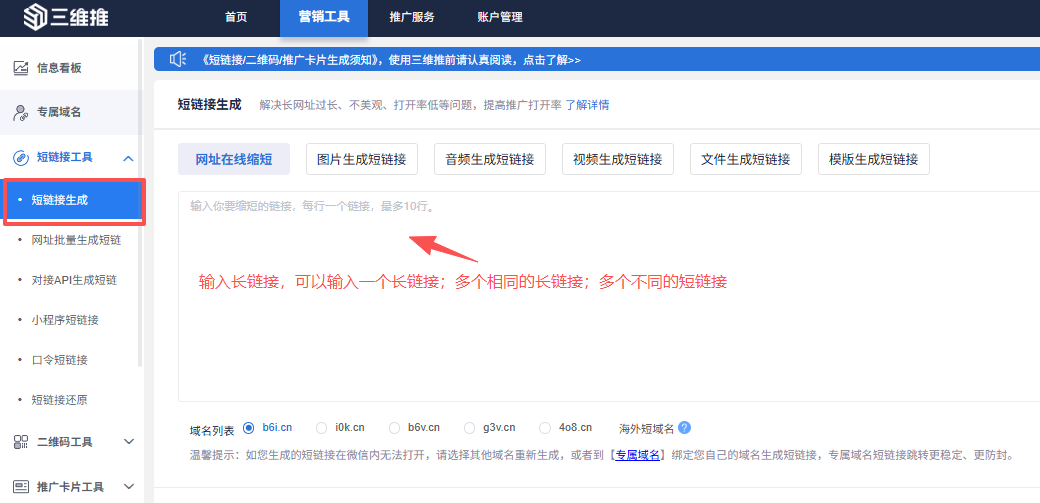1040x503 pixels.
Task: Collapse the 短链接工具 section chevron
Action: [128, 158]
